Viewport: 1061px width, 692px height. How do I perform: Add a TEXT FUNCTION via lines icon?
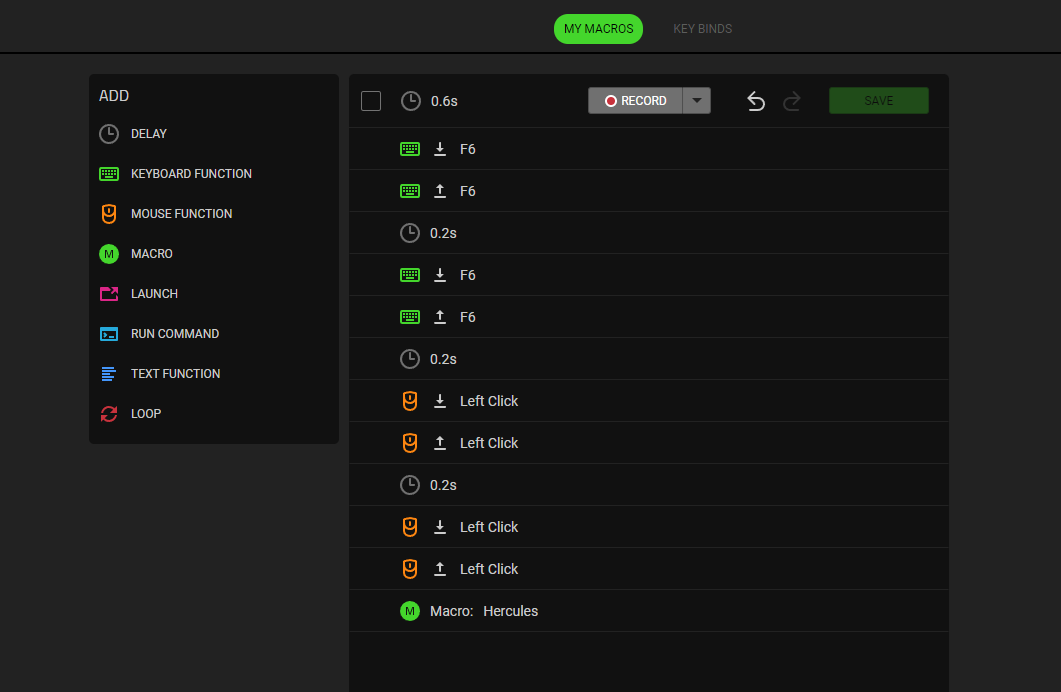pyautogui.click(x=108, y=373)
